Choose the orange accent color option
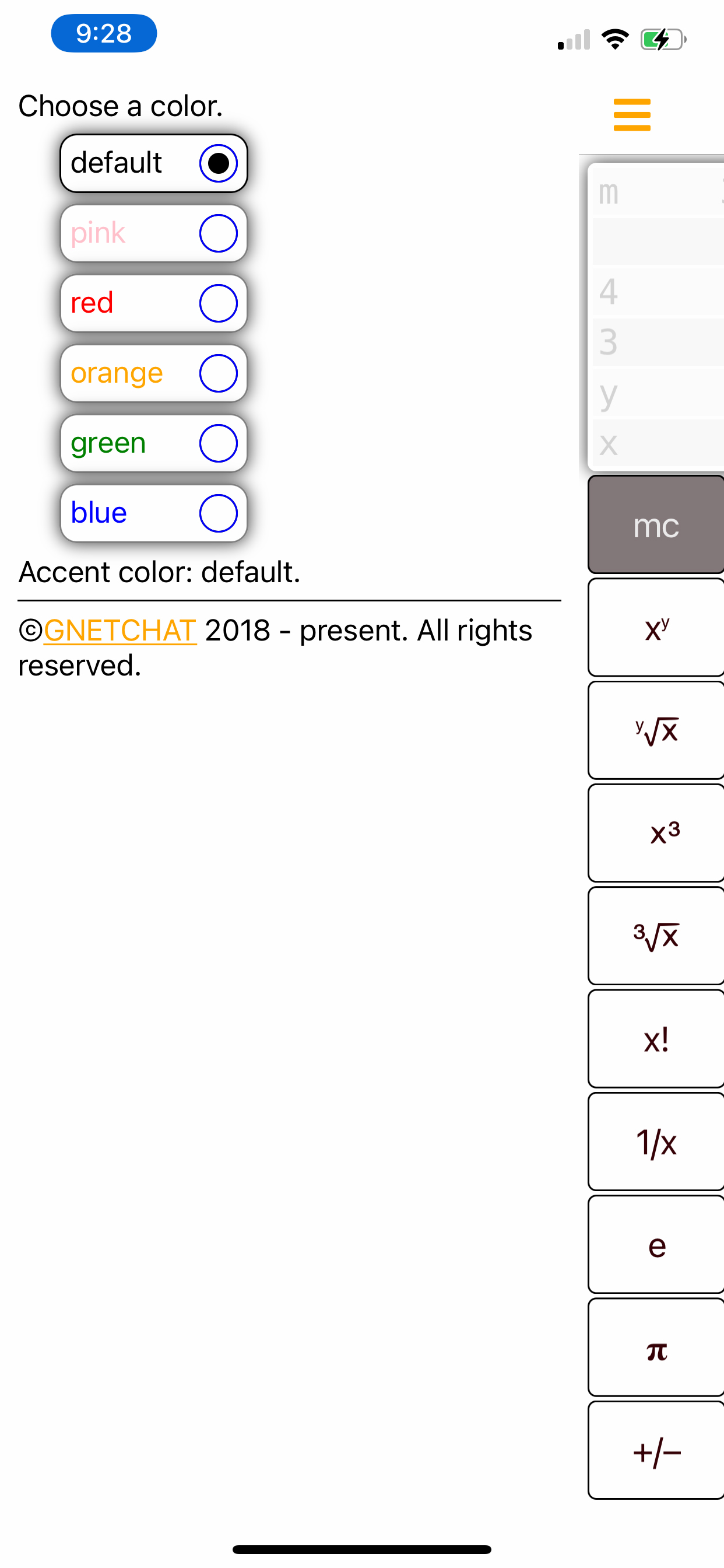This screenshot has height=1568, width=724. pyautogui.click(x=154, y=373)
